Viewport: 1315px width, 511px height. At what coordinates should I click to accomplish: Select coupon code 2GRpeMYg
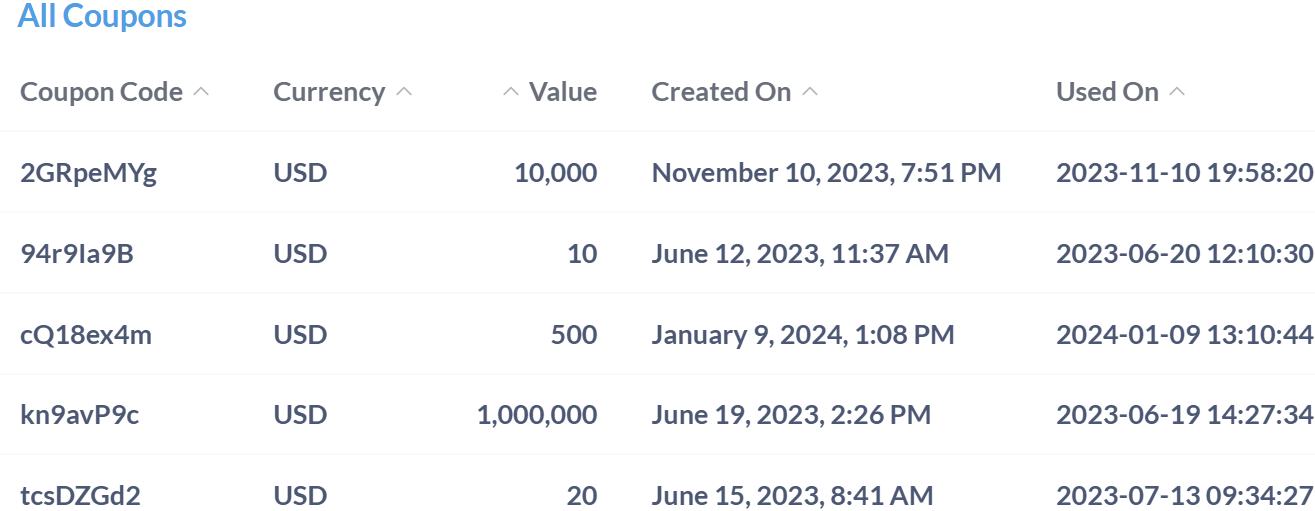pyautogui.click(x=89, y=173)
